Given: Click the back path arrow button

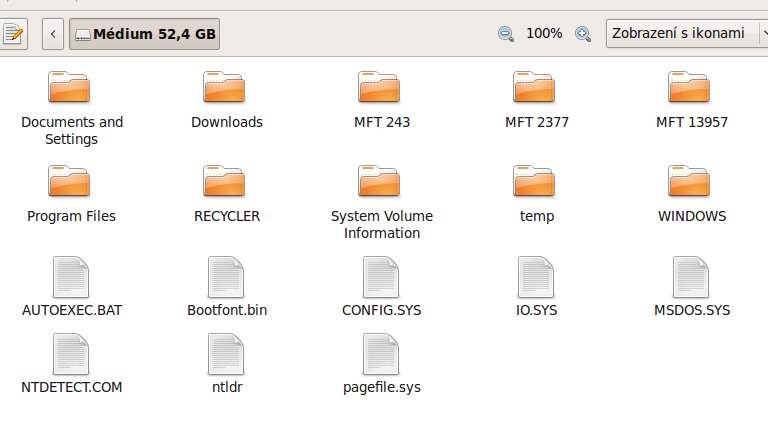Looking at the screenshot, I should (53, 34).
